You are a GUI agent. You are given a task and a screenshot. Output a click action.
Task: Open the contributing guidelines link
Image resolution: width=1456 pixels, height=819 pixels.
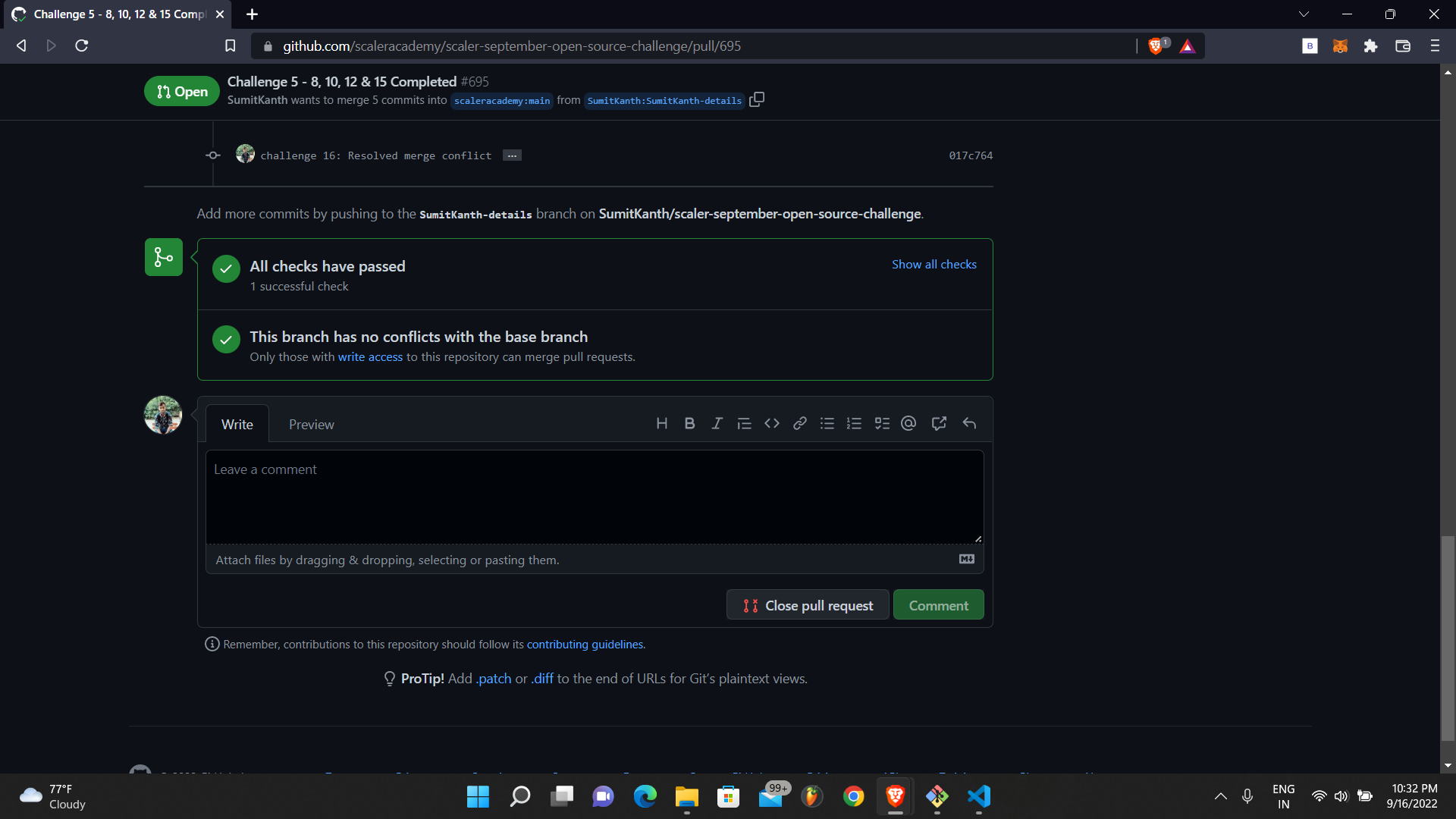584,644
